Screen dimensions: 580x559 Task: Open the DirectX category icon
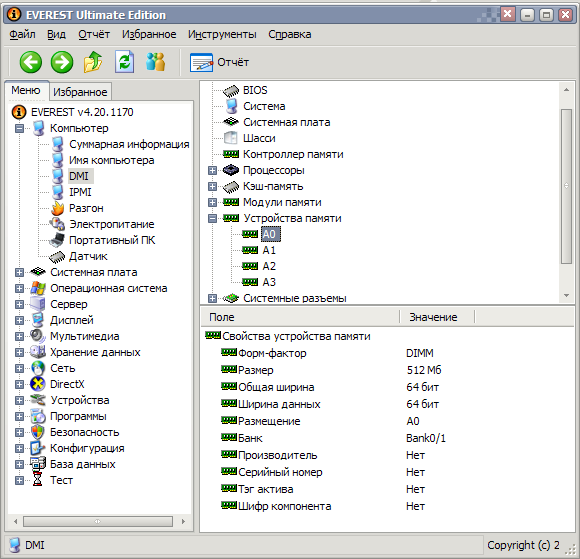[37, 384]
